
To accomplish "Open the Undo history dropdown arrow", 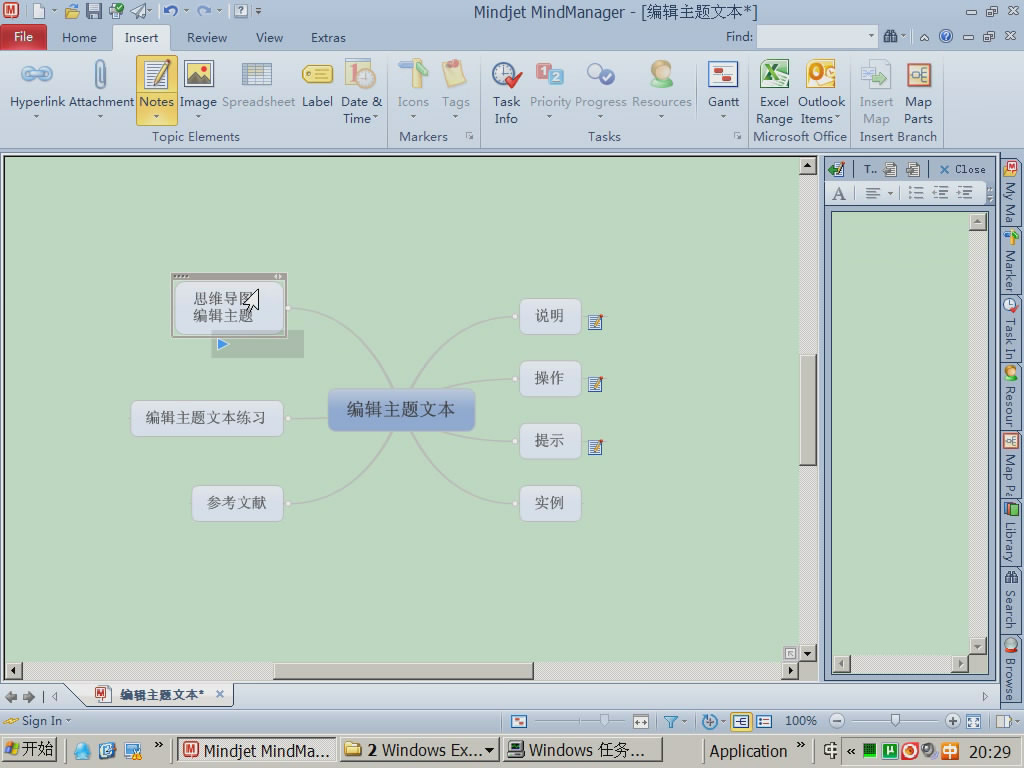I will pos(186,11).
